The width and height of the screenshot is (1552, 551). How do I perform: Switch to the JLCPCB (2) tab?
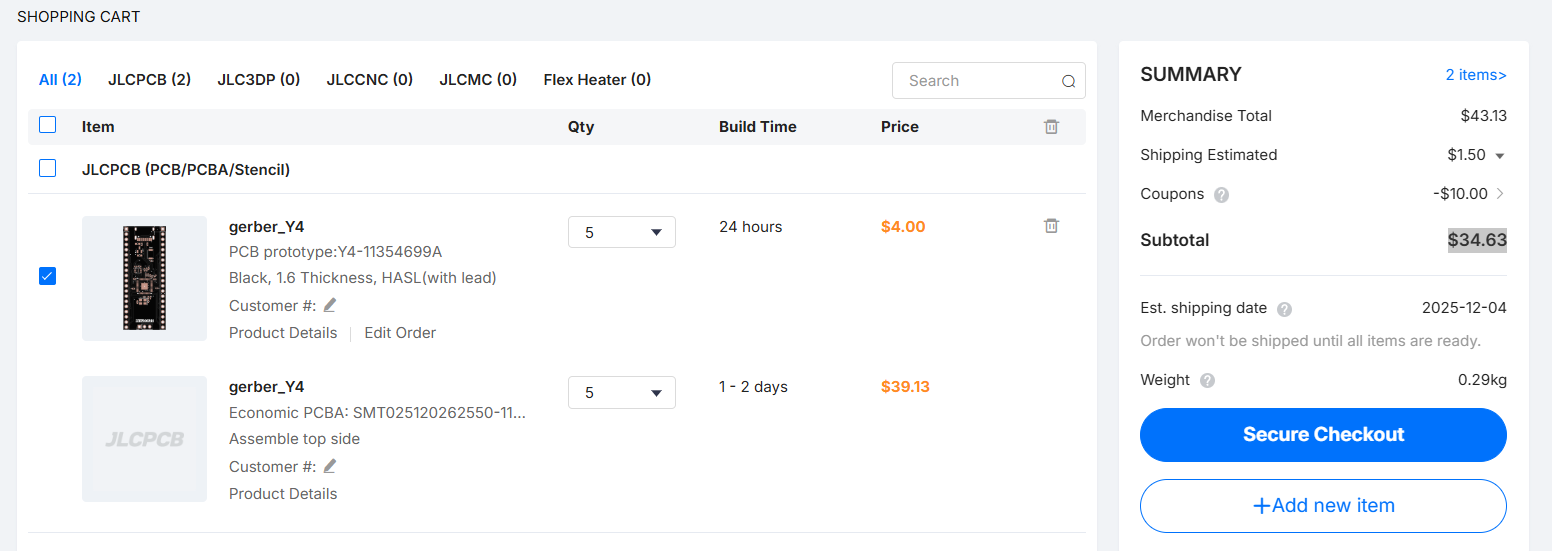(x=149, y=79)
